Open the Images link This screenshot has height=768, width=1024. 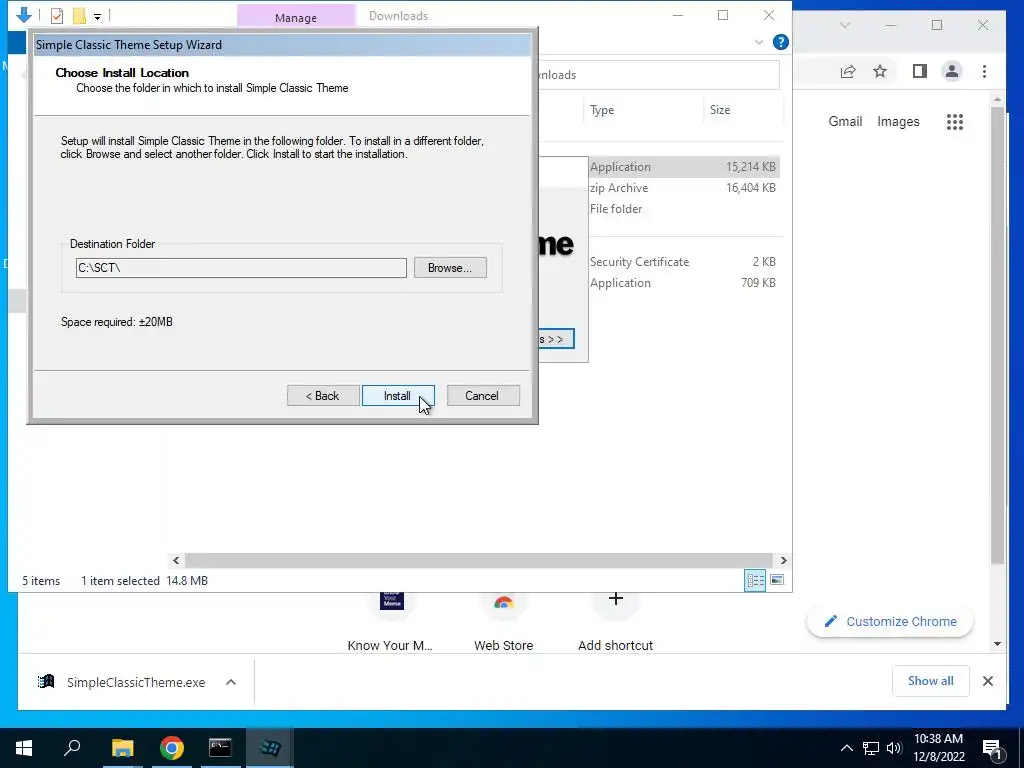tap(898, 121)
